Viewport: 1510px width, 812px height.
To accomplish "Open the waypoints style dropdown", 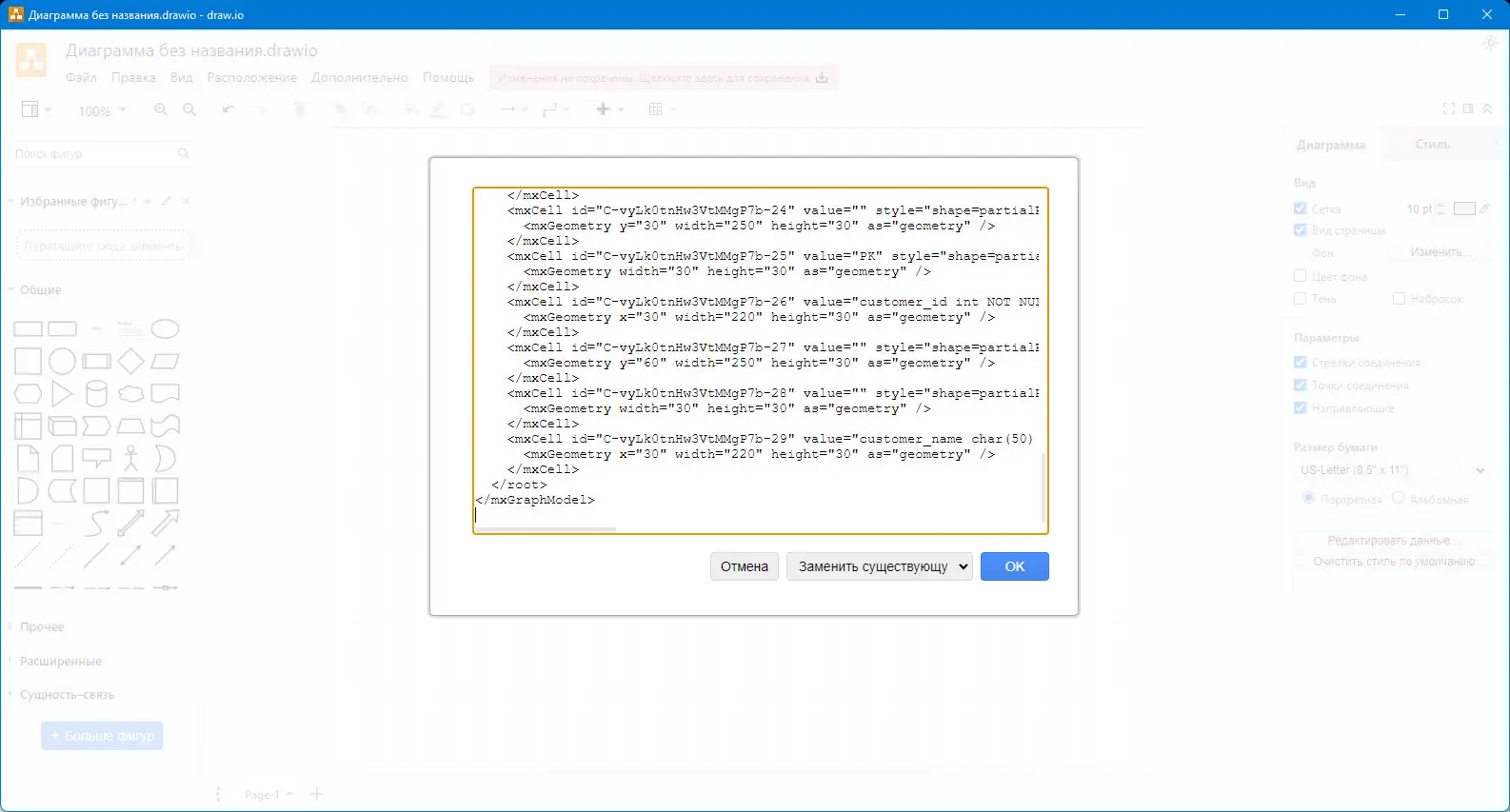I will (x=555, y=109).
